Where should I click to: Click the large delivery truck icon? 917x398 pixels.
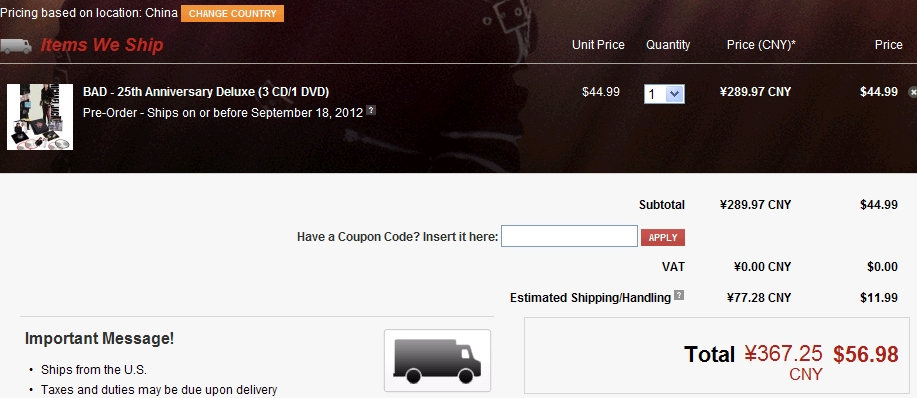click(x=437, y=361)
